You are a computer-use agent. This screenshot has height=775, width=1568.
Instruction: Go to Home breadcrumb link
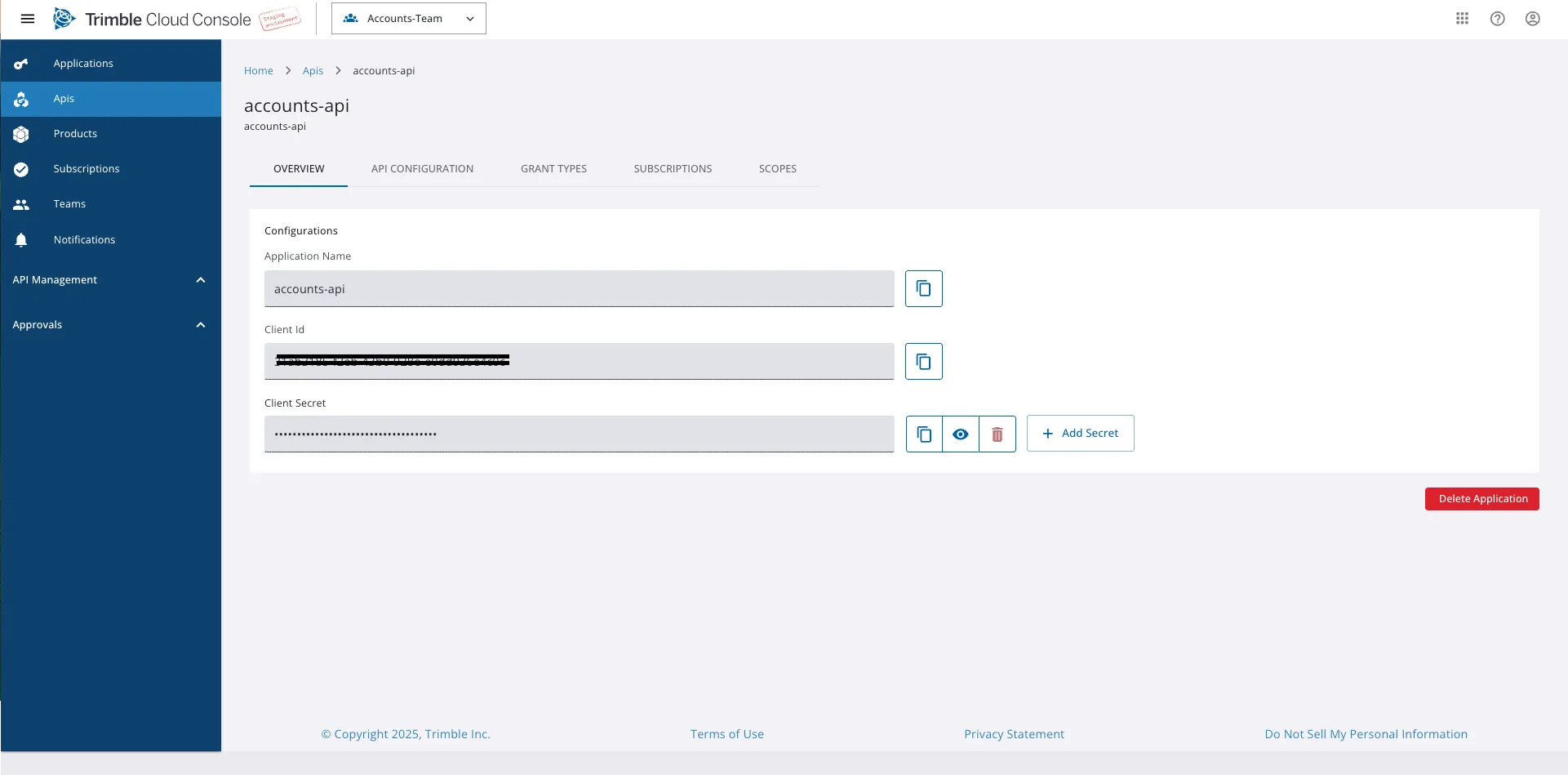(x=259, y=71)
